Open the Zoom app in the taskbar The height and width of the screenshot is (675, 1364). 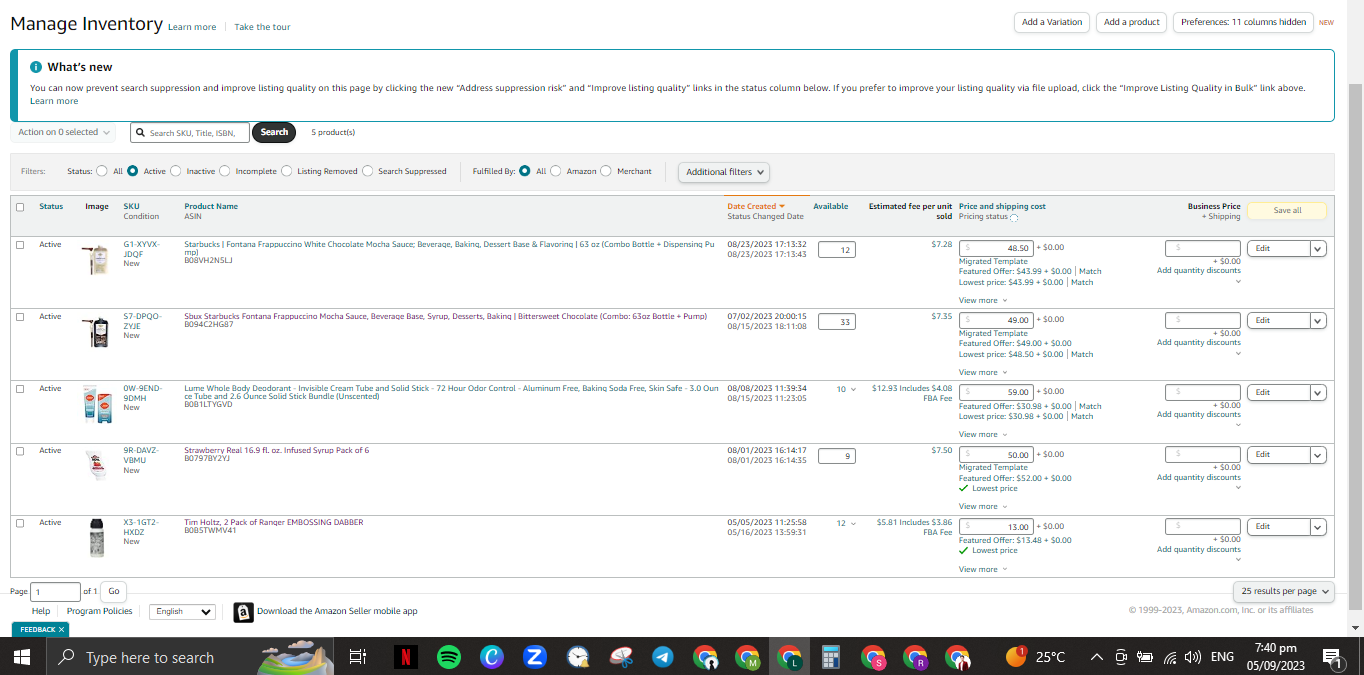[535, 657]
